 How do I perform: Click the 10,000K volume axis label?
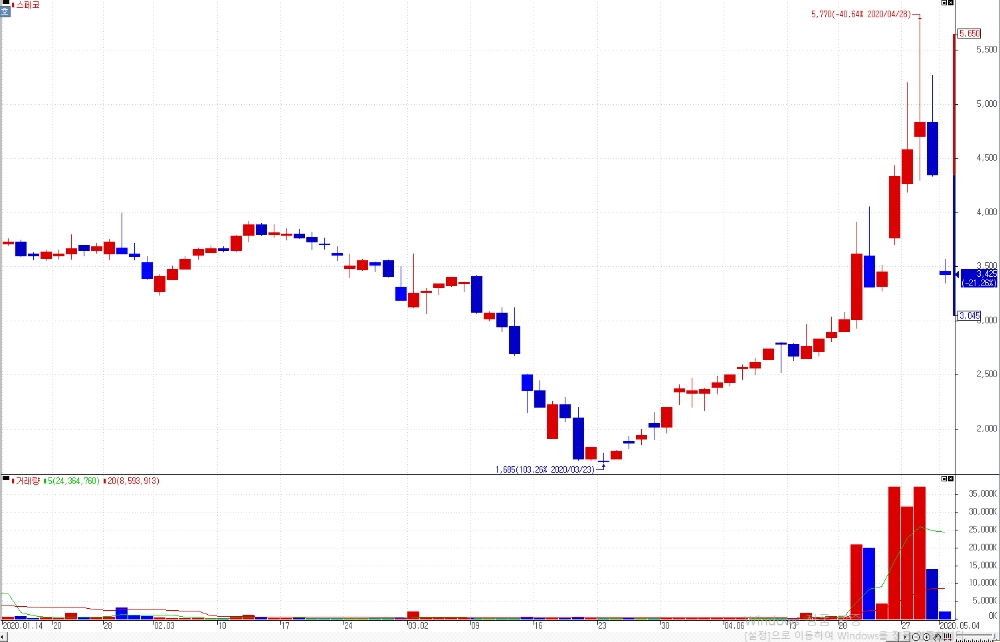click(982, 582)
